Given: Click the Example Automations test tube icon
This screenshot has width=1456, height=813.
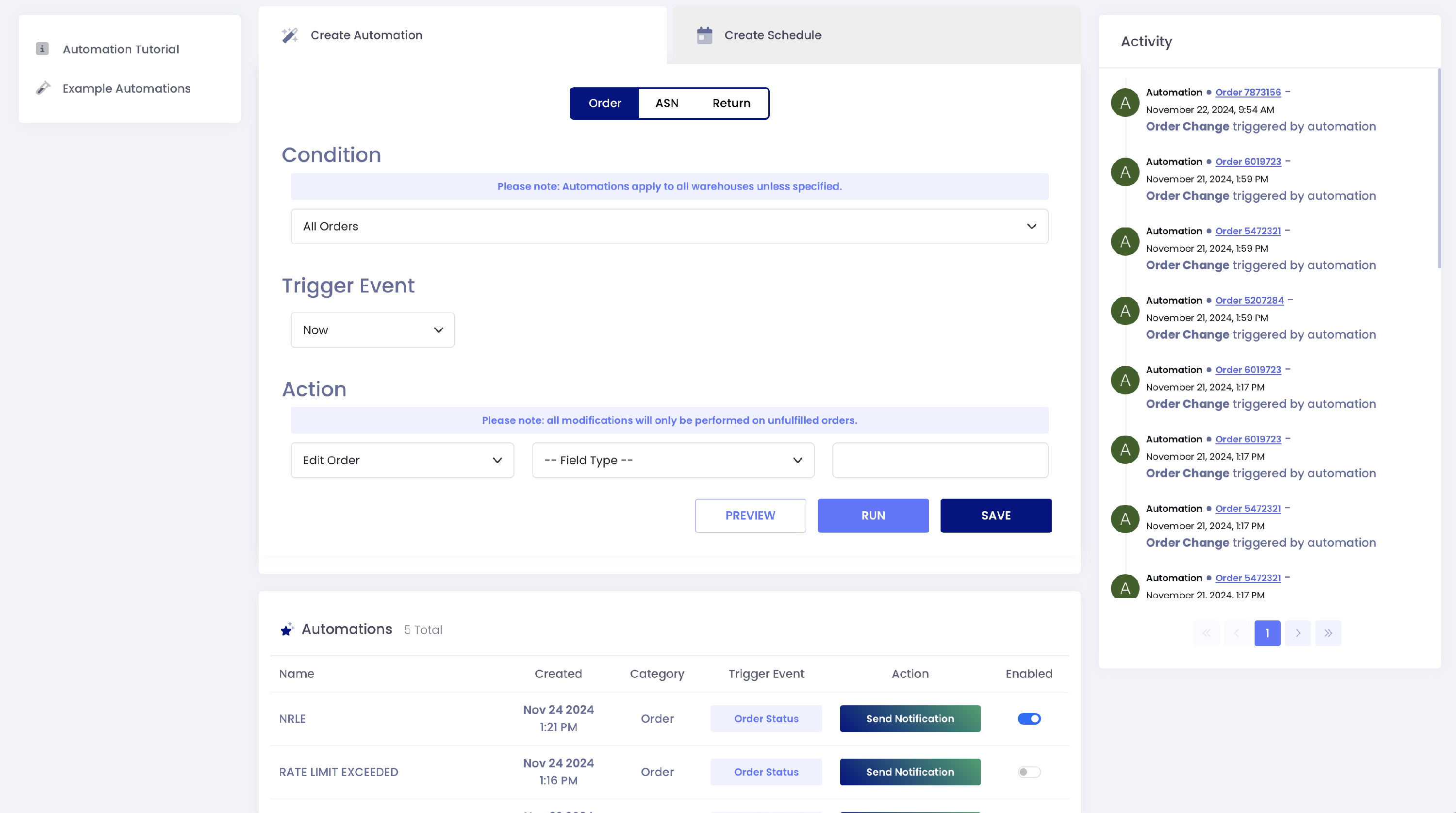Looking at the screenshot, I should click(x=43, y=89).
